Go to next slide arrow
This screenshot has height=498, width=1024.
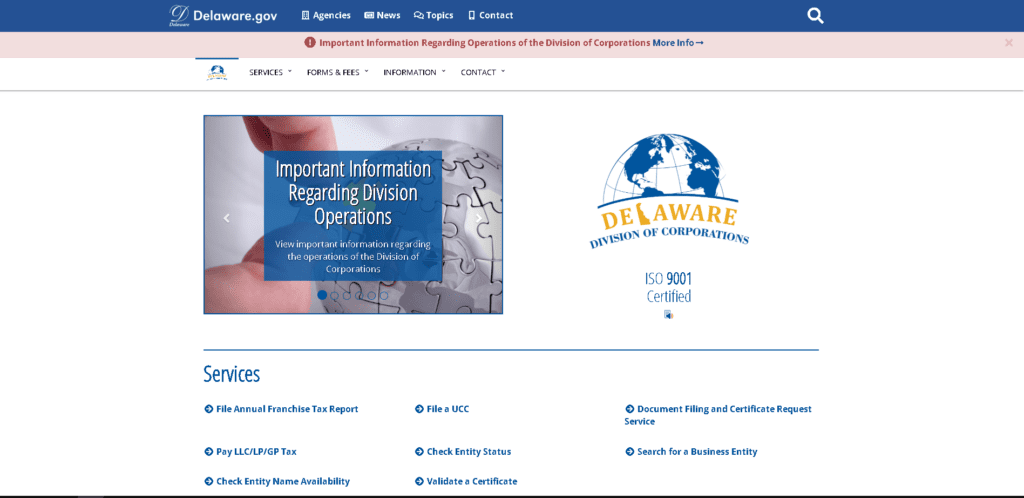point(479,218)
